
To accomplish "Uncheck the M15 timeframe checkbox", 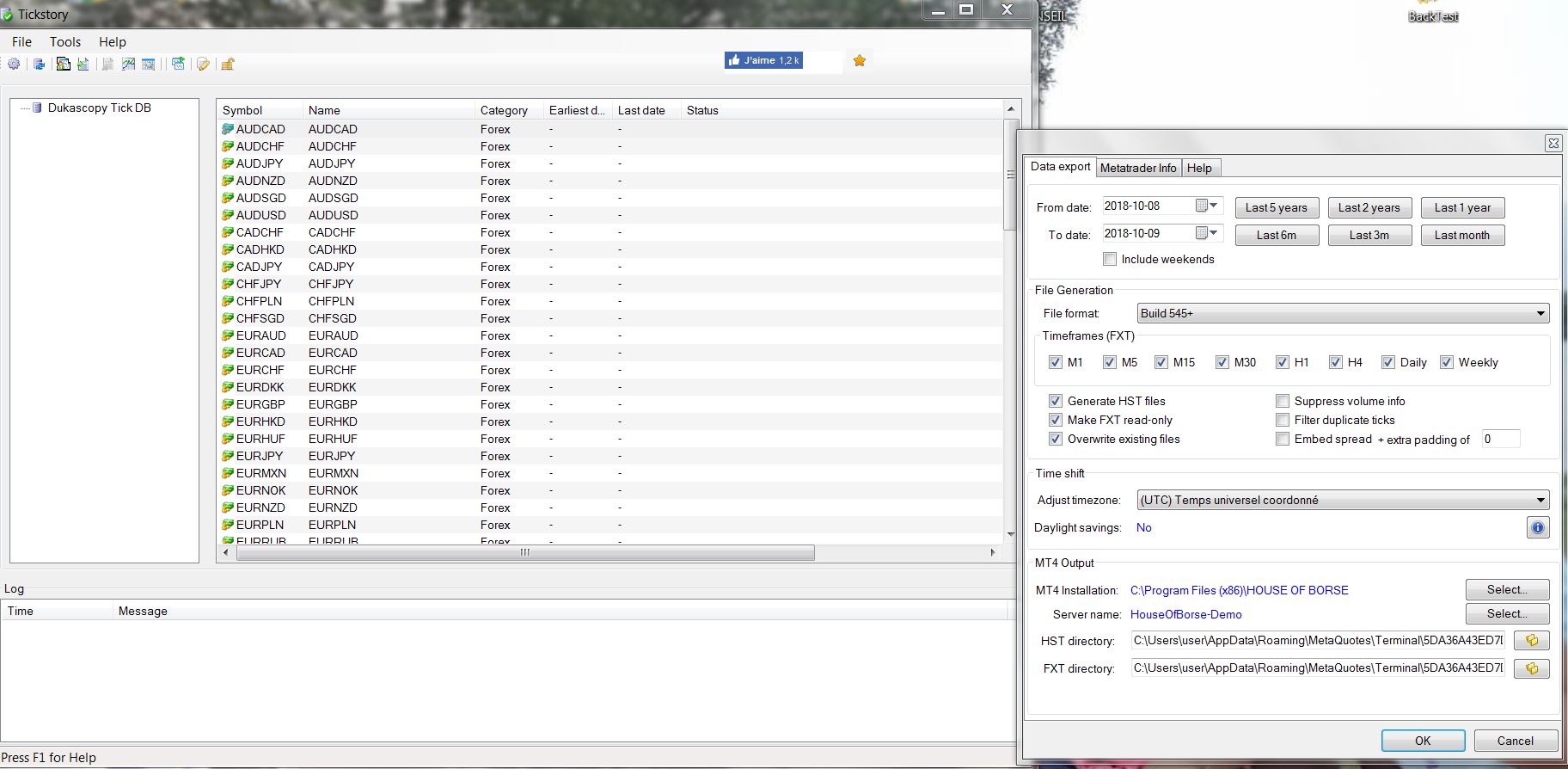I will [x=1161, y=362].
